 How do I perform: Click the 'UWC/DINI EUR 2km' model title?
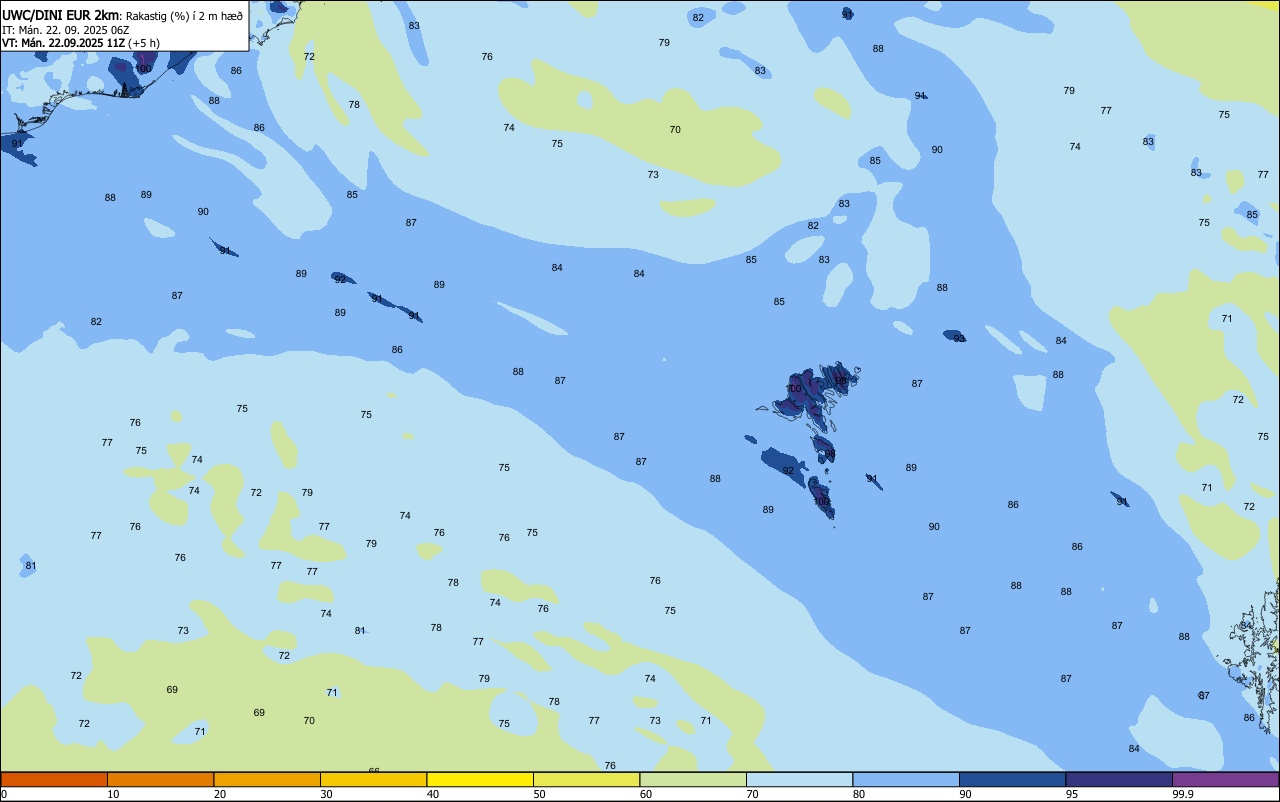pos(61,15)
